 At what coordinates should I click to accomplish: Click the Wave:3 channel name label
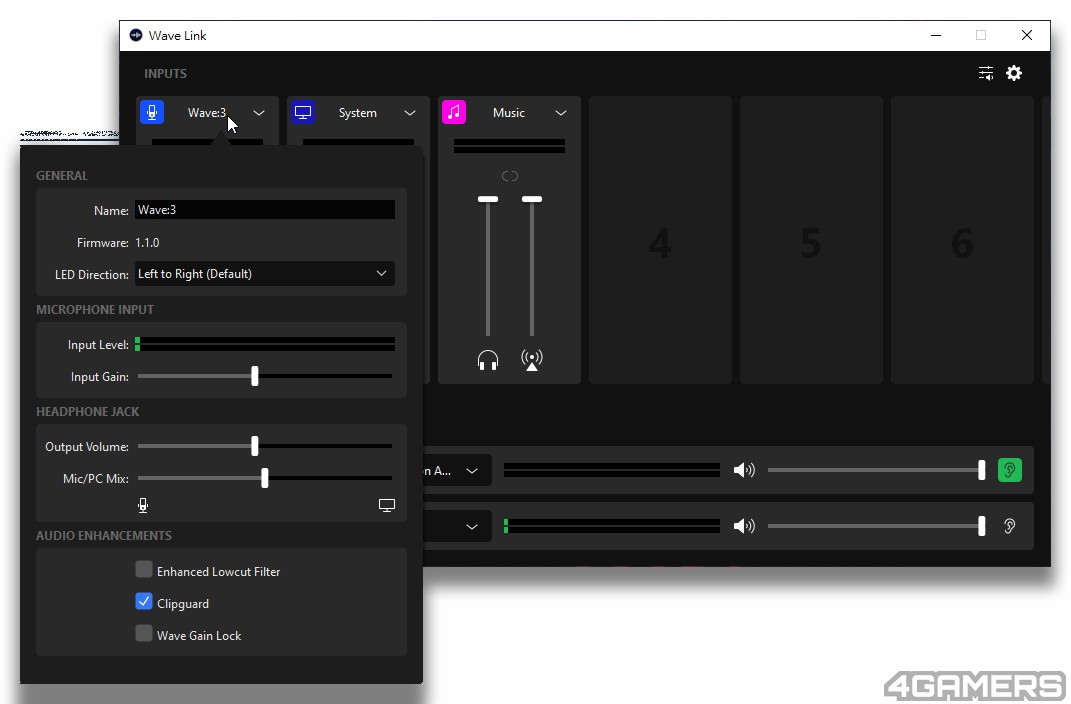click(x=207, y=113)
